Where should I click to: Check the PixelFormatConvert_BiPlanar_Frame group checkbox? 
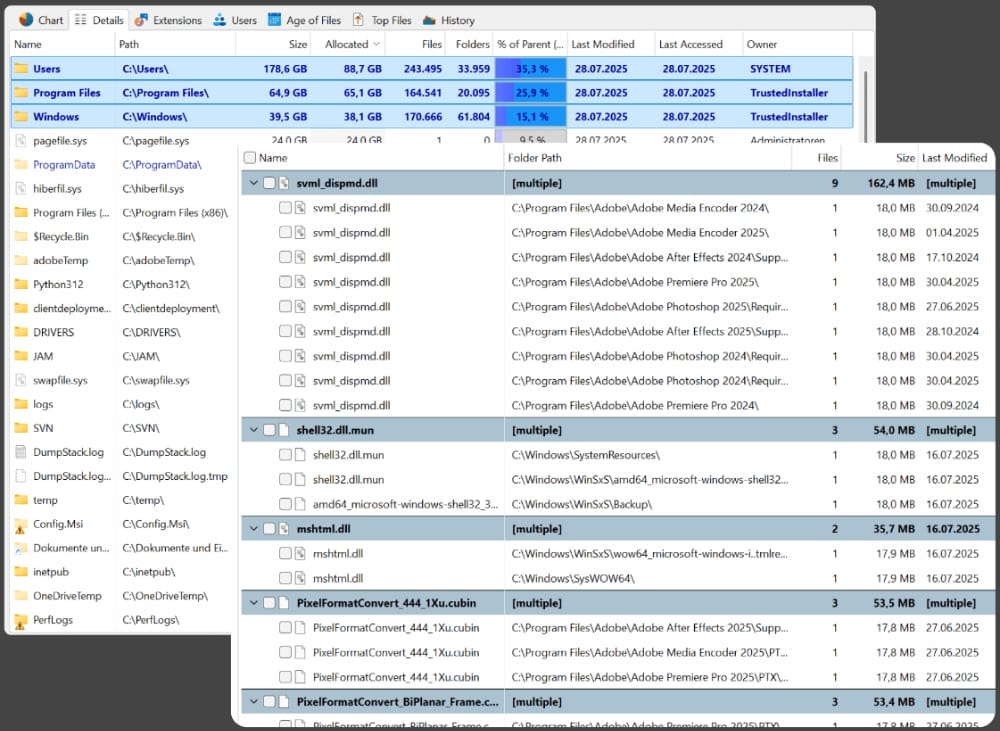click(x=269, y=702)
